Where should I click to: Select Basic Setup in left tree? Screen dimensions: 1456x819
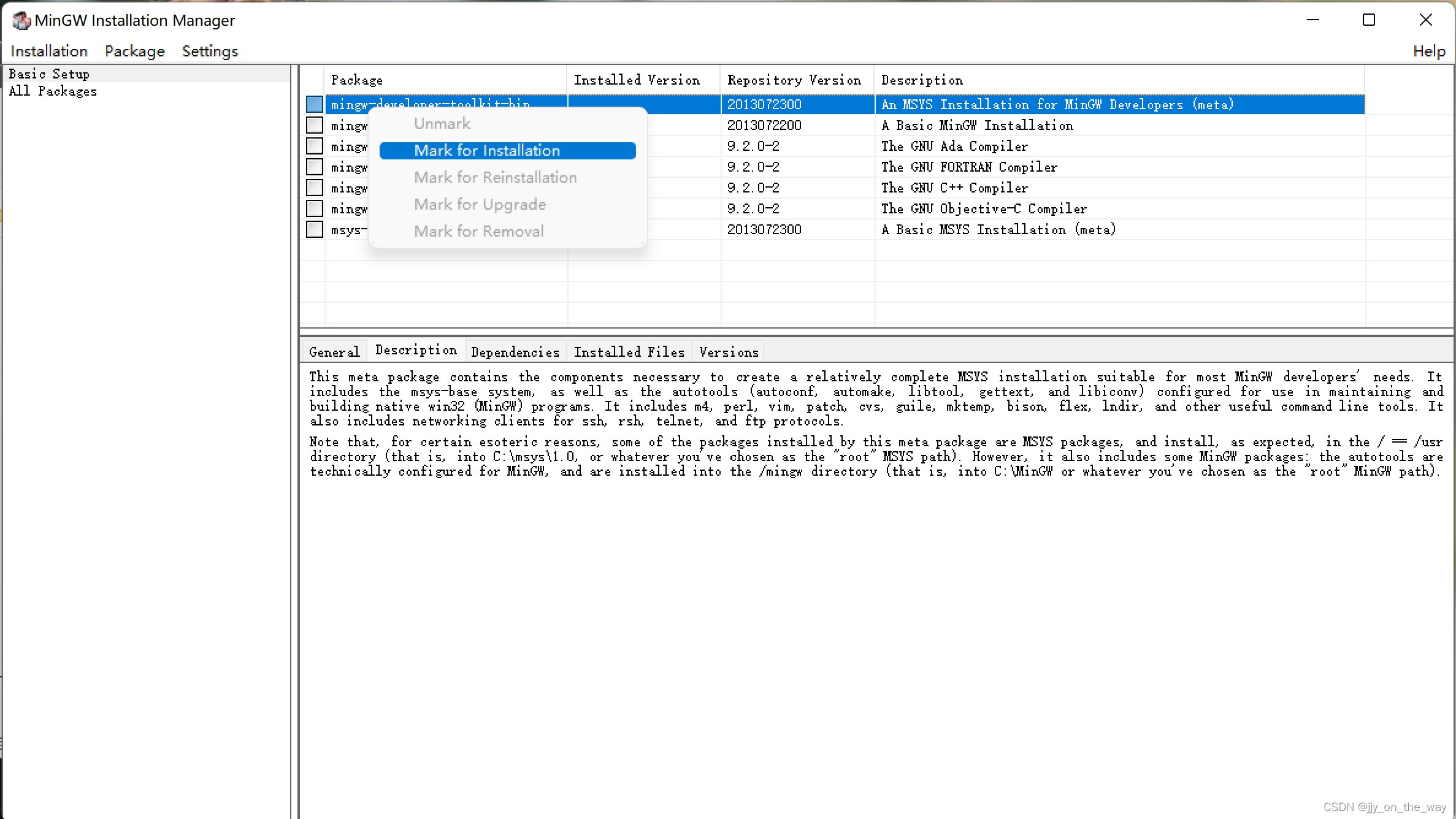(x=49, y=74)
